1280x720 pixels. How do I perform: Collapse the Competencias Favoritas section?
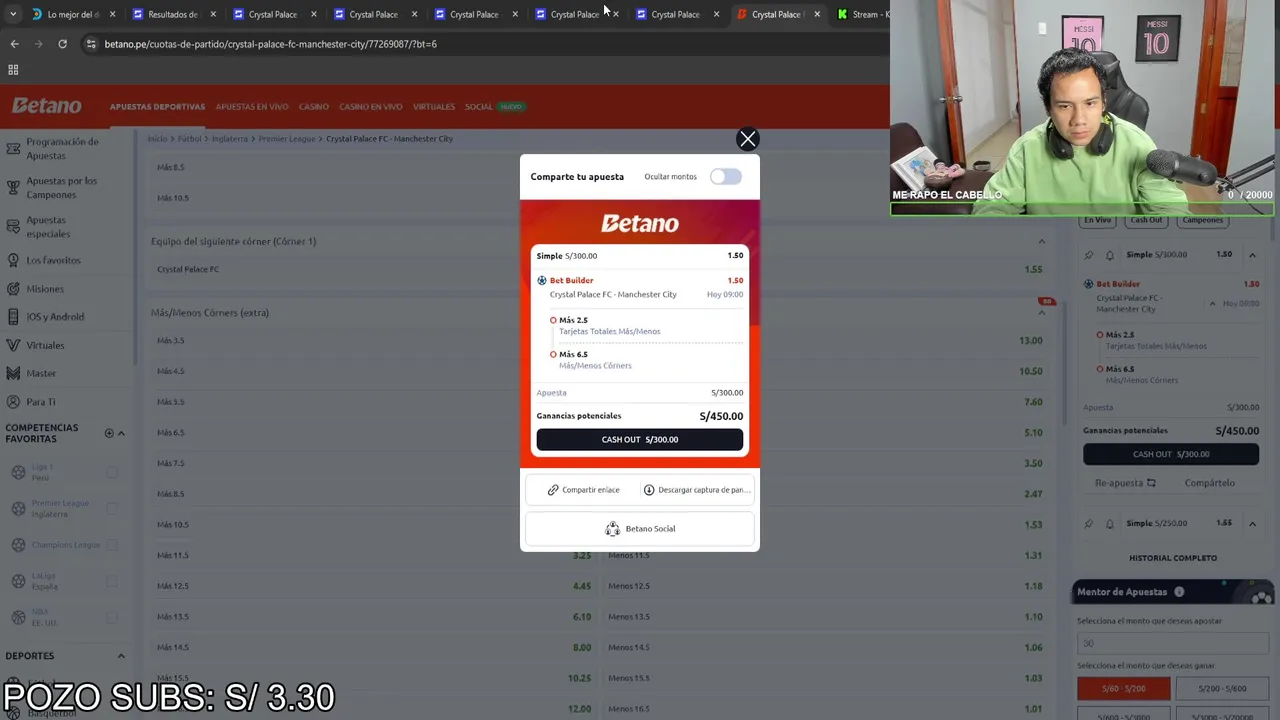[121, 433]
